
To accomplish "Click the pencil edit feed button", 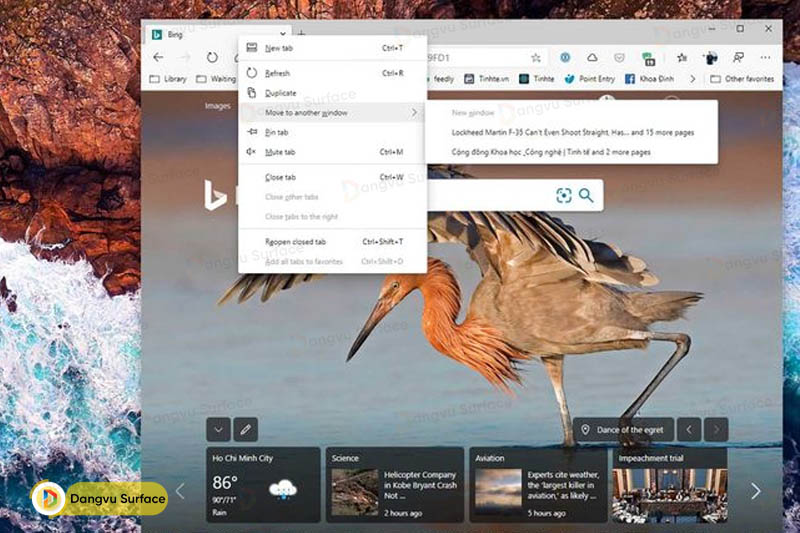I will [x=245, y=429].
